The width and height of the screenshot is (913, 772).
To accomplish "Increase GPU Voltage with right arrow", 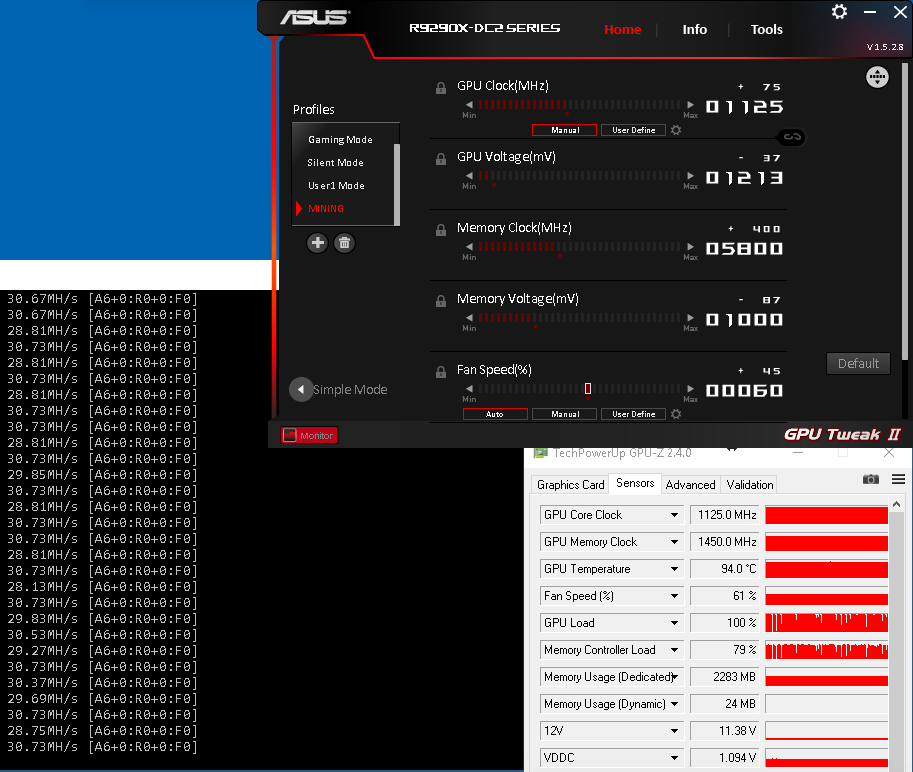I will pyautogui.click(x=690, y=176).
